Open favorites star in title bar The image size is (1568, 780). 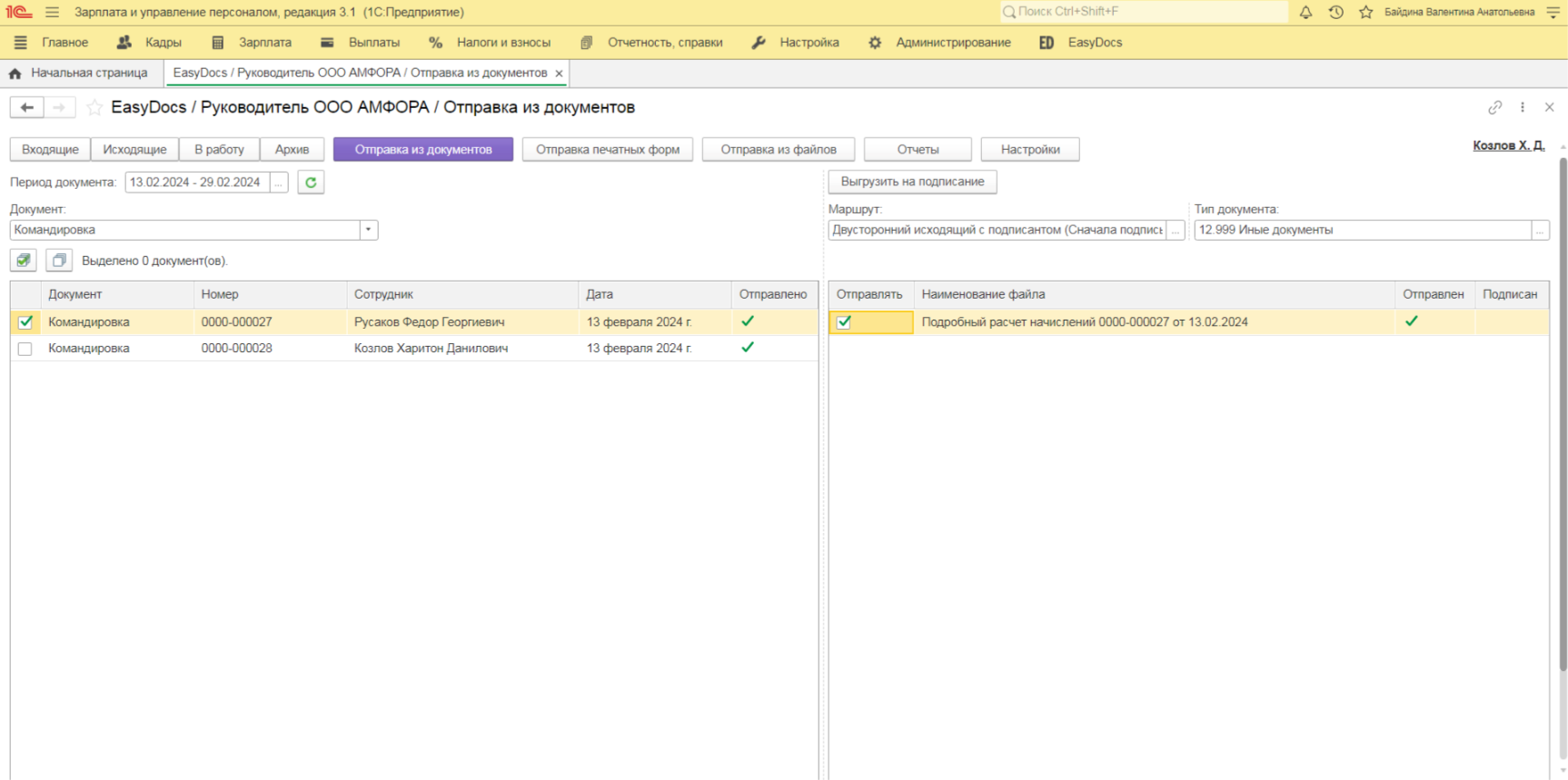[x=1365, y=12]
